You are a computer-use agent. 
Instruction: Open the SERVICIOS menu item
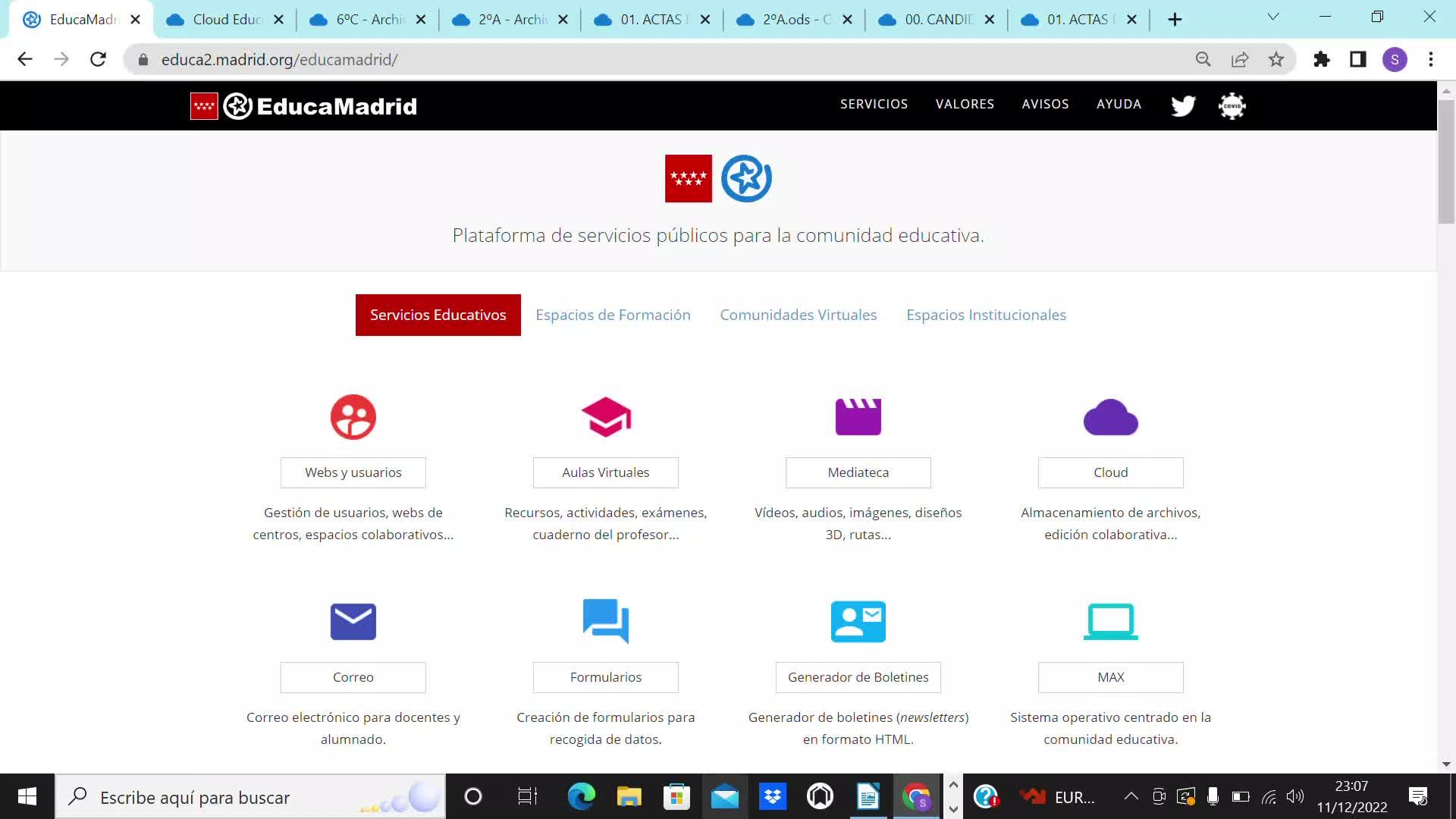click(x=874, y=104)
